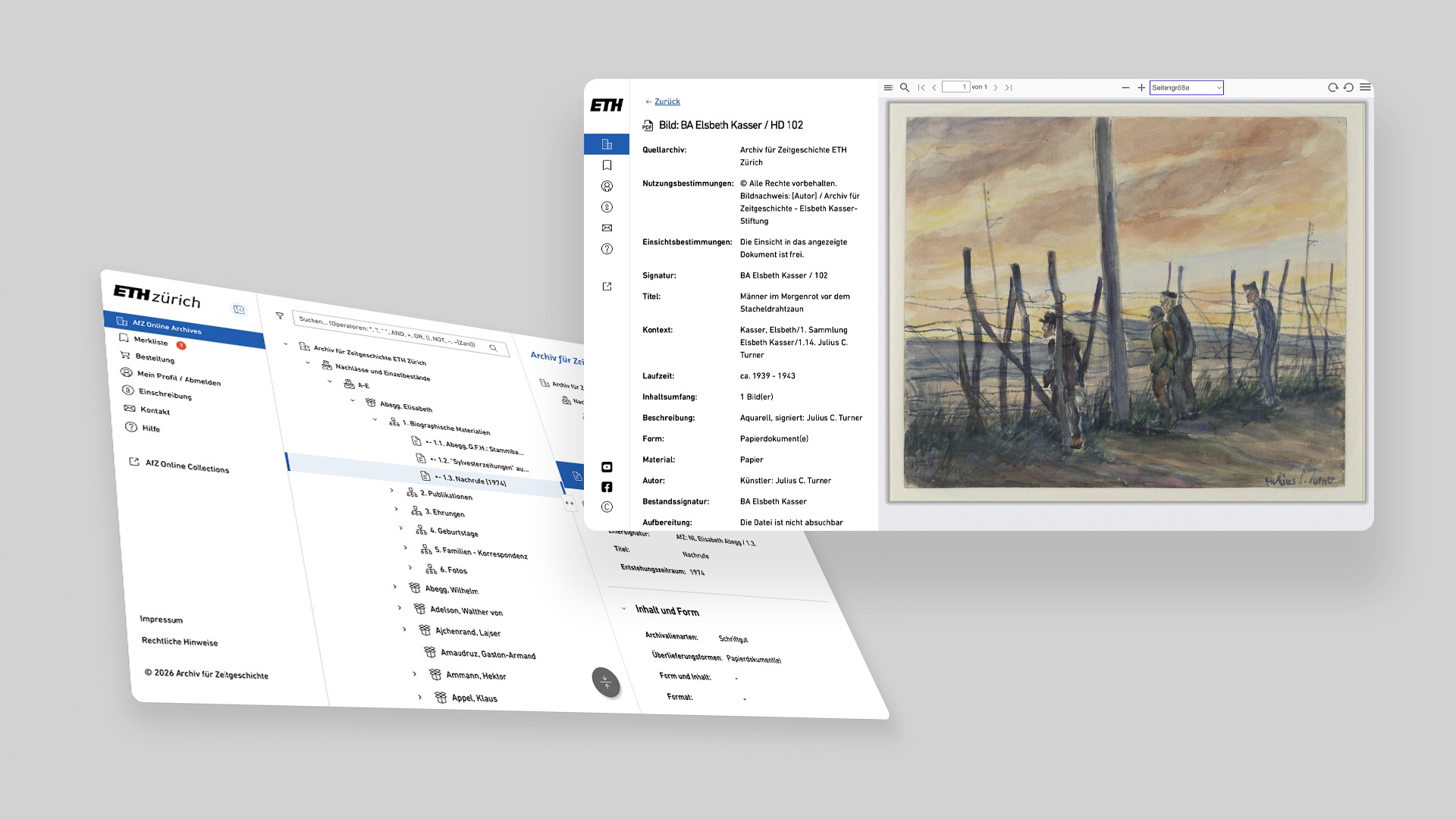1456x819 pixels.
Task: Open the bookmark icon in ETH sidebar
Action: tap(607, 165)
